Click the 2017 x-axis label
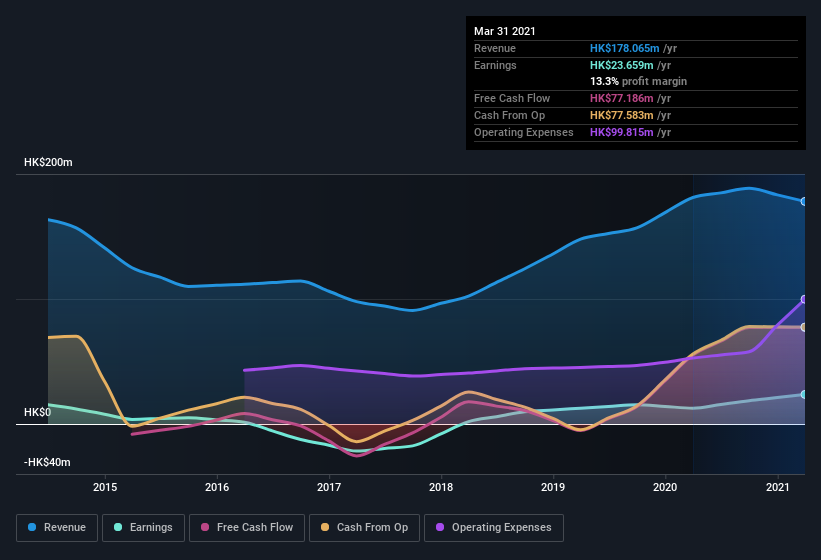 (x=329, y=487)
